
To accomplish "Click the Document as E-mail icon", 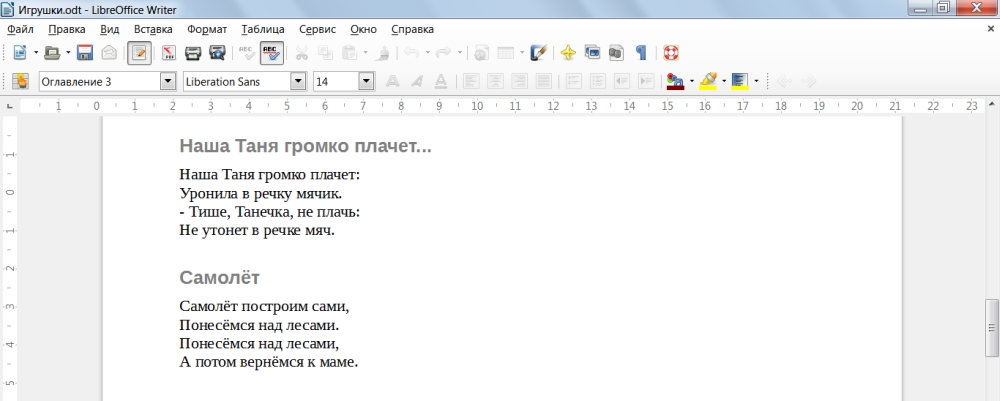I will [109, 53].
